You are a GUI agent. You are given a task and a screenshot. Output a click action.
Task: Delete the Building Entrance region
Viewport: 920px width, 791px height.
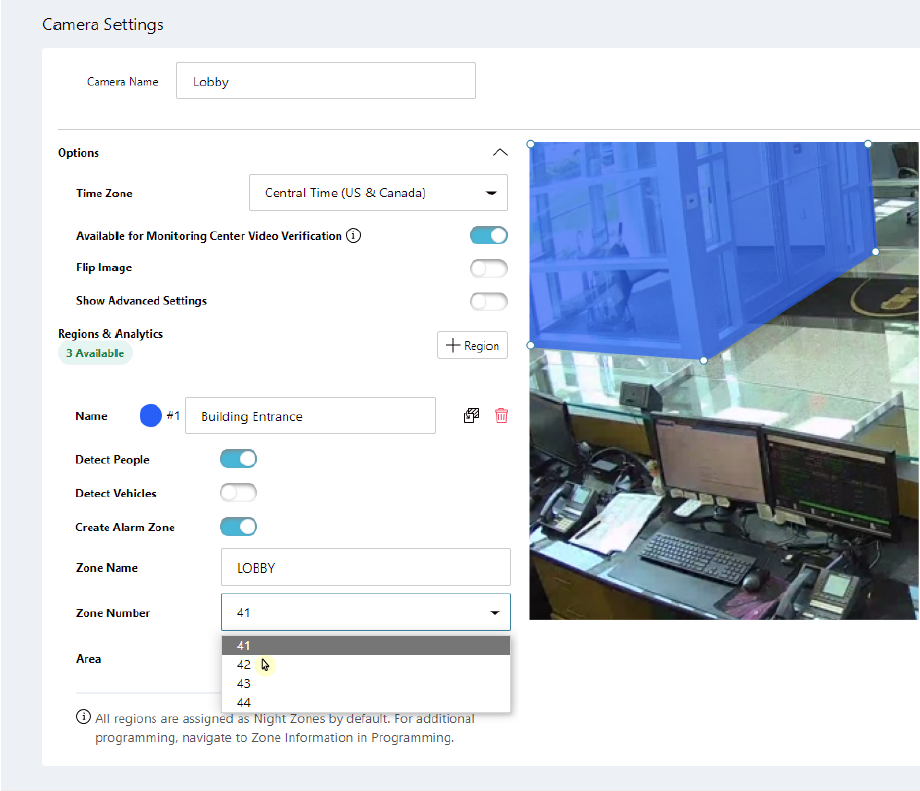coord(502,416)
